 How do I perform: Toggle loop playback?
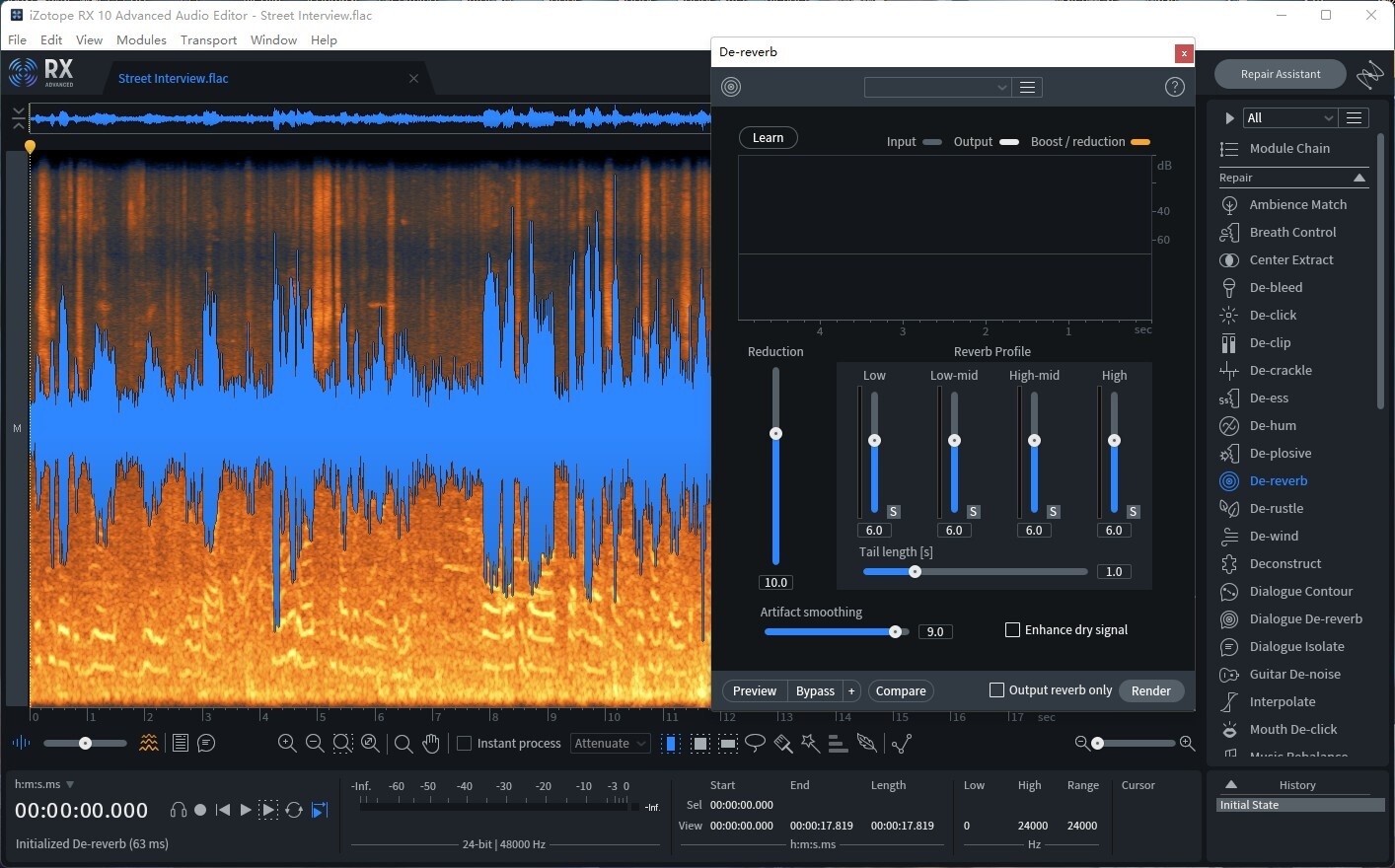click(x=294, y=810)
